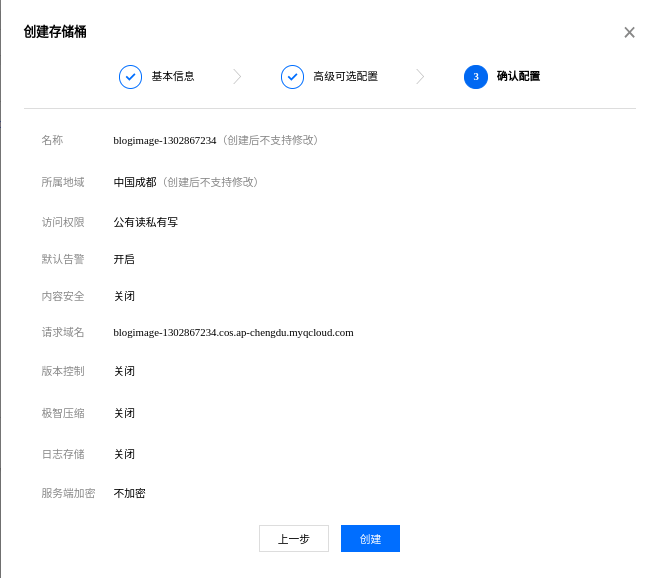
Task: Click the 不加密 value for 服务端加密
Action: click(x=129, y=494)
